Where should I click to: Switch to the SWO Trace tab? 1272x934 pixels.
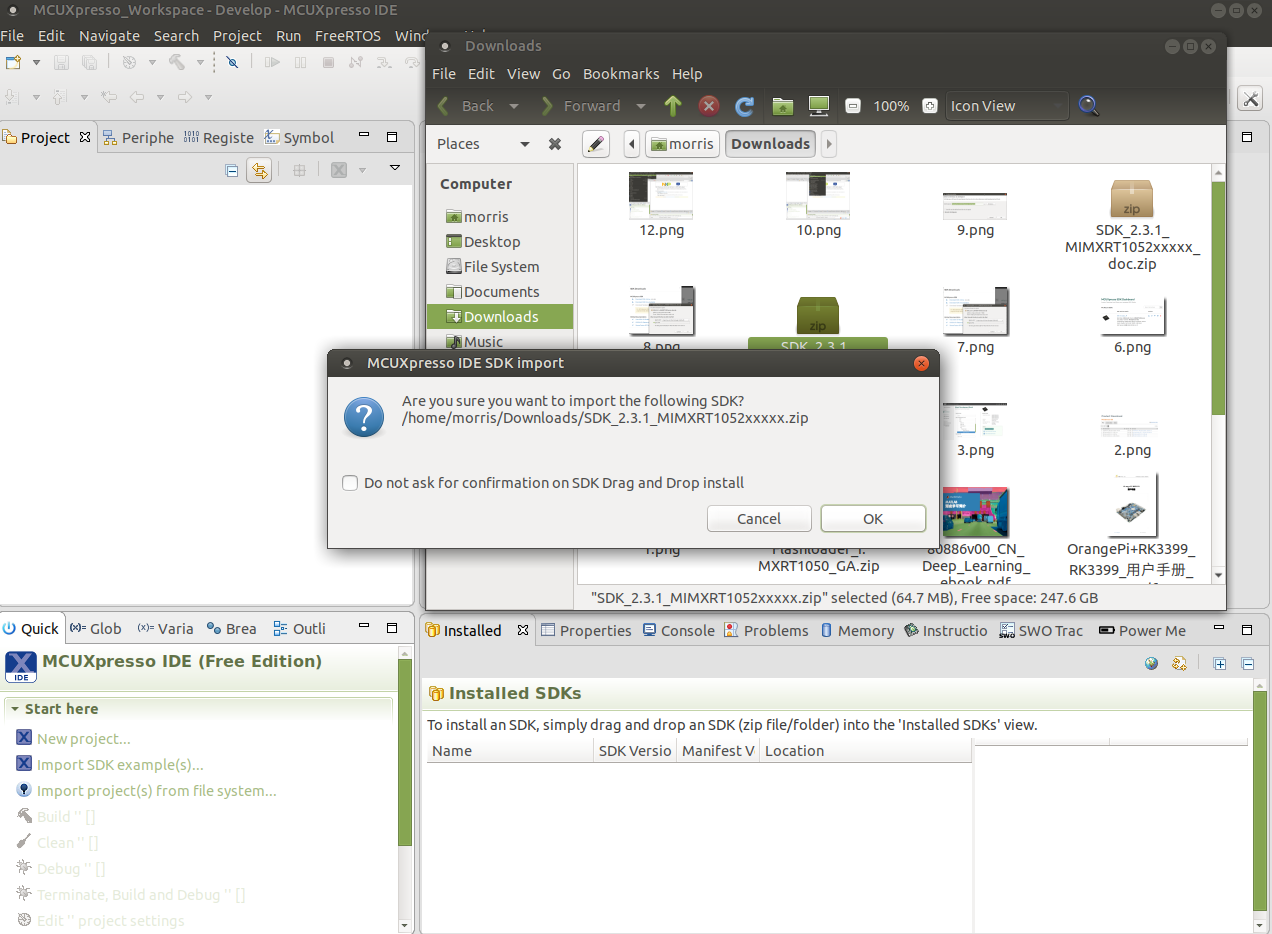1041,631
